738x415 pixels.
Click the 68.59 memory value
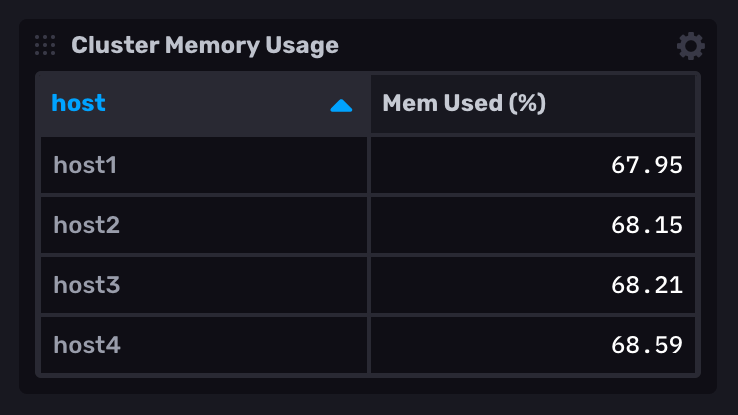(x=646, y=345)
